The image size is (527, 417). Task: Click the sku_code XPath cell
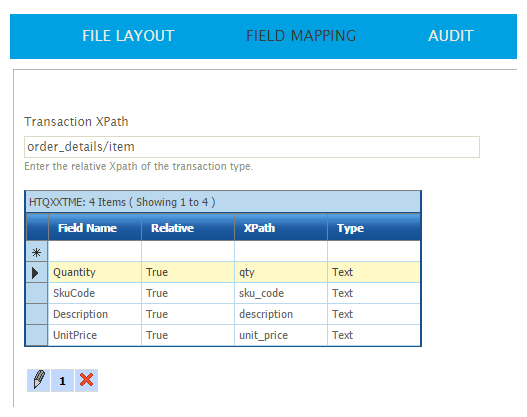click(281, 293)
